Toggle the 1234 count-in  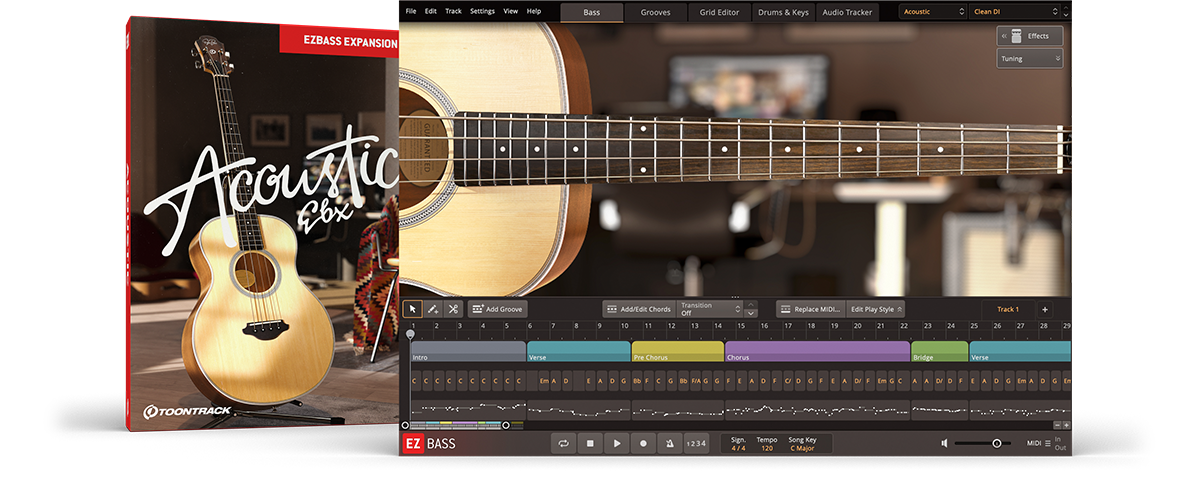pyautogui.click(x=697, y=443)
